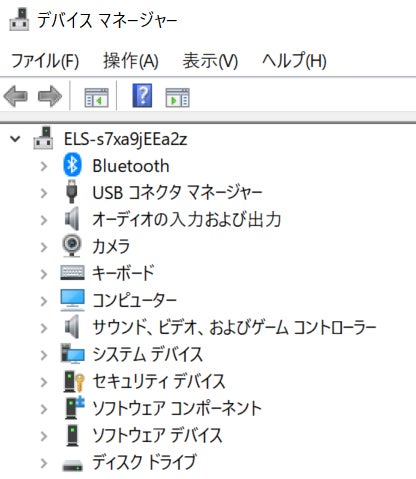This screenshot has width=416, height=479.
Task: Select オーディオの入力および出力 tree item
Action: tap(187, 219)
